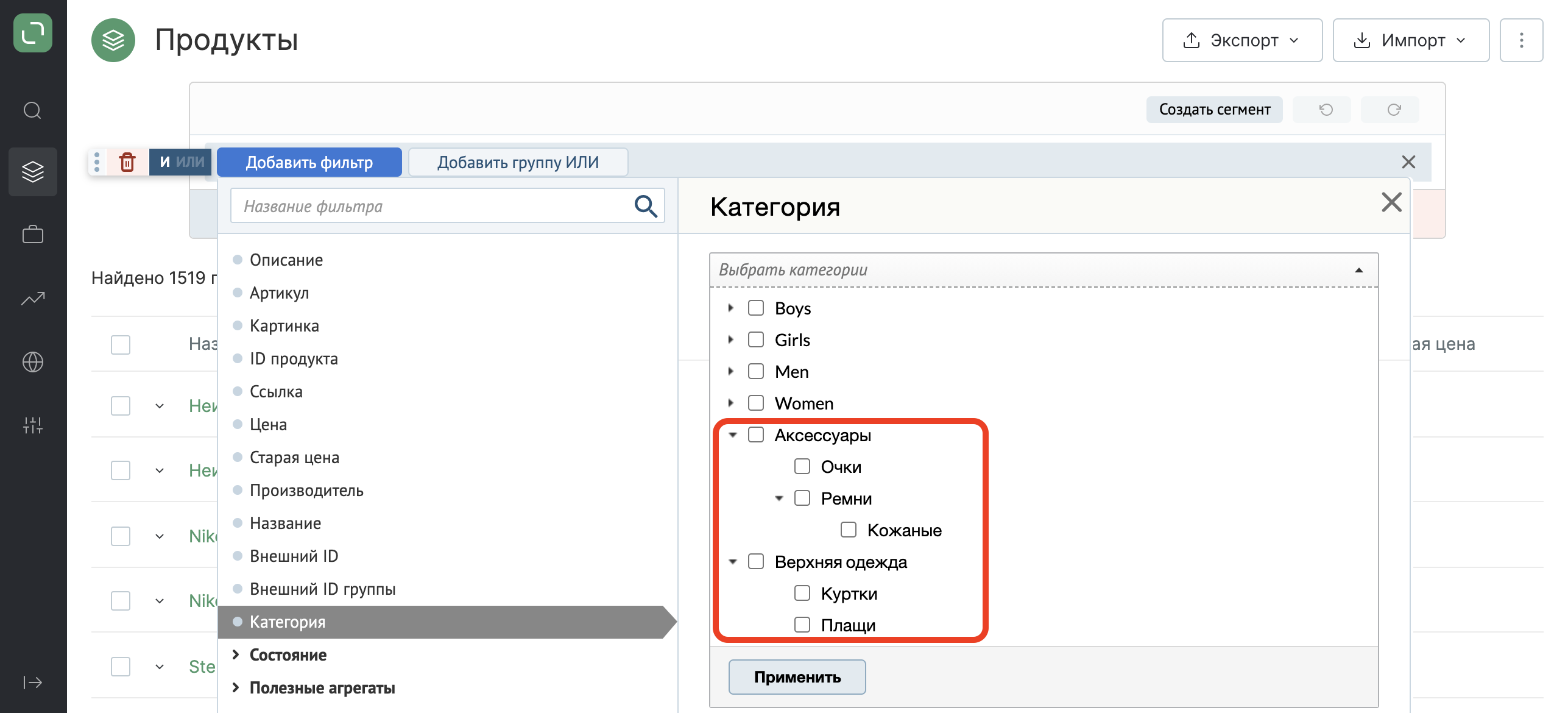Click the three-dot more options button
The height and width of the screenshot is (713, 1568).
[x=1521, y=40]
